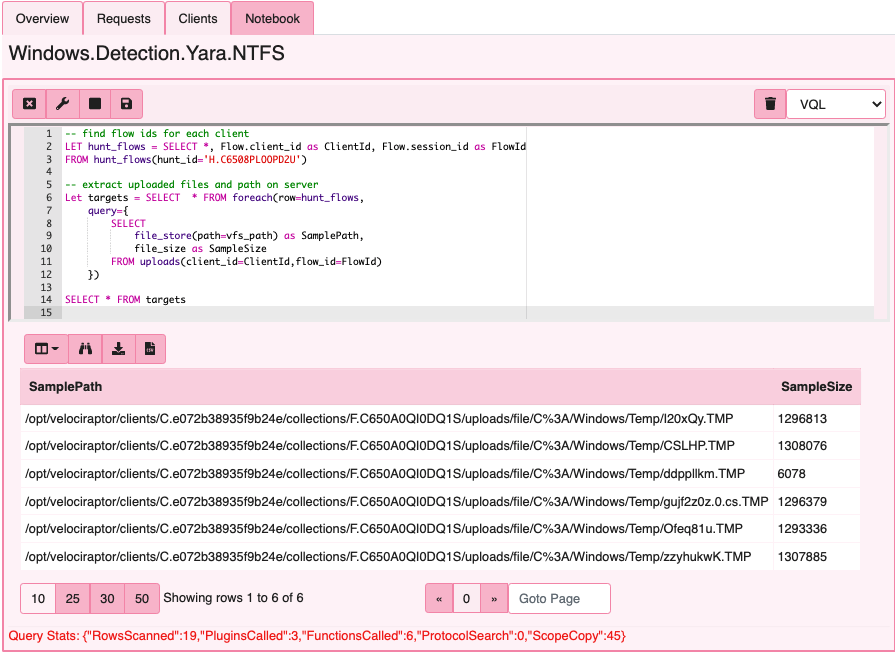The width and height of the screenshot is (895, 660).
Task: Enable 10 rows per page view
Action: [38, 598]
